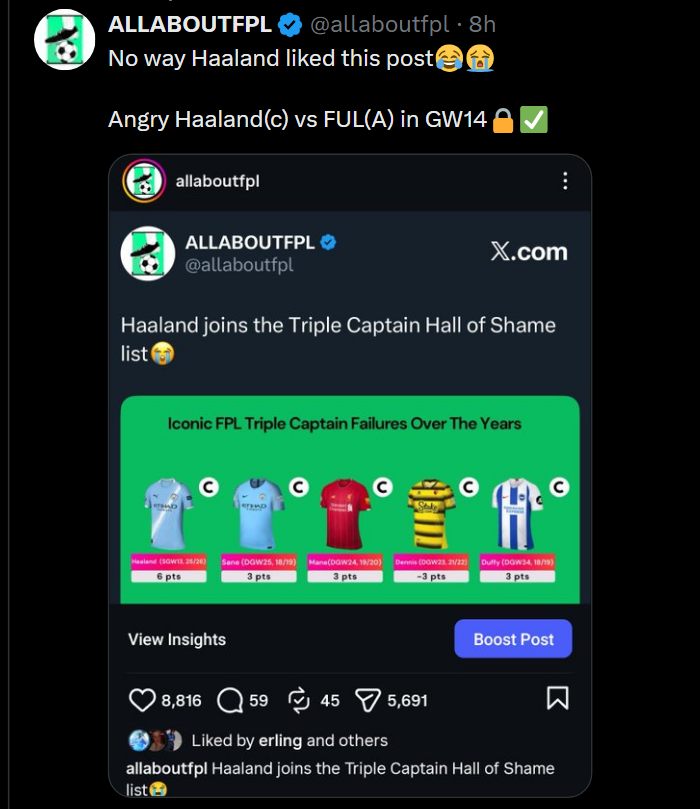
Task: Click the liker avatars beside Liked by
Action: pos(155,741)
